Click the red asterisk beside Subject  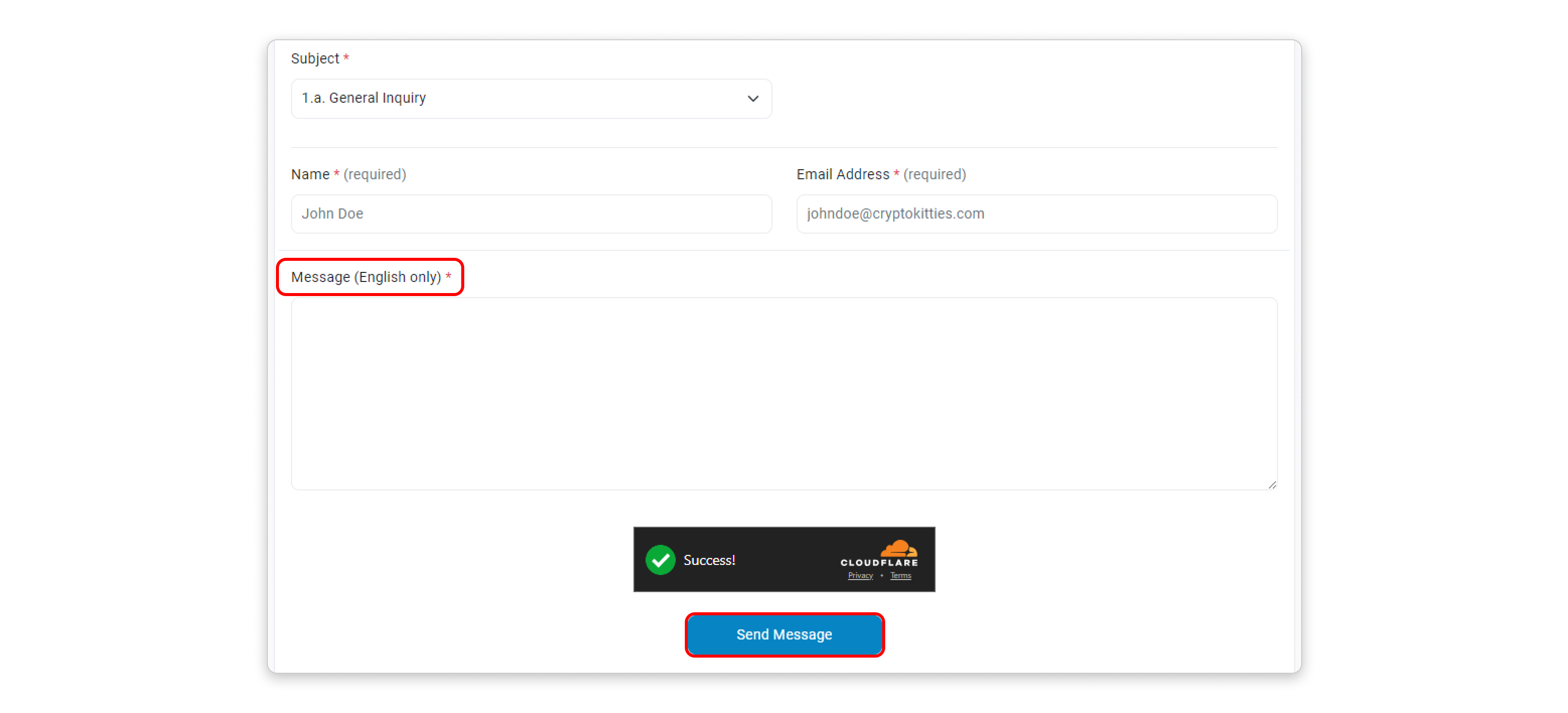[x=346, y=57]
